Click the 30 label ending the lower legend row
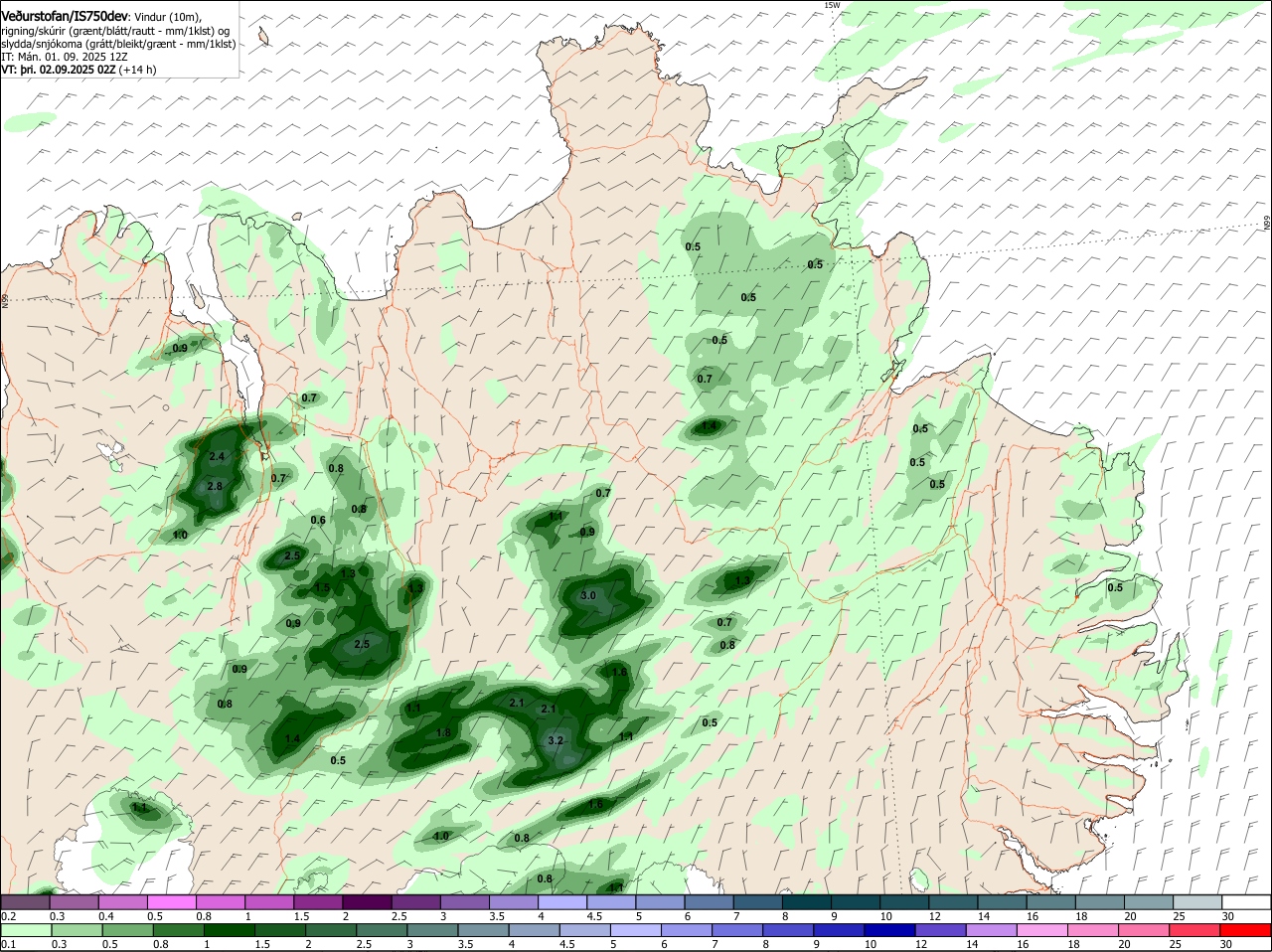1272x952 pixels. click(x=1226, y=944)
